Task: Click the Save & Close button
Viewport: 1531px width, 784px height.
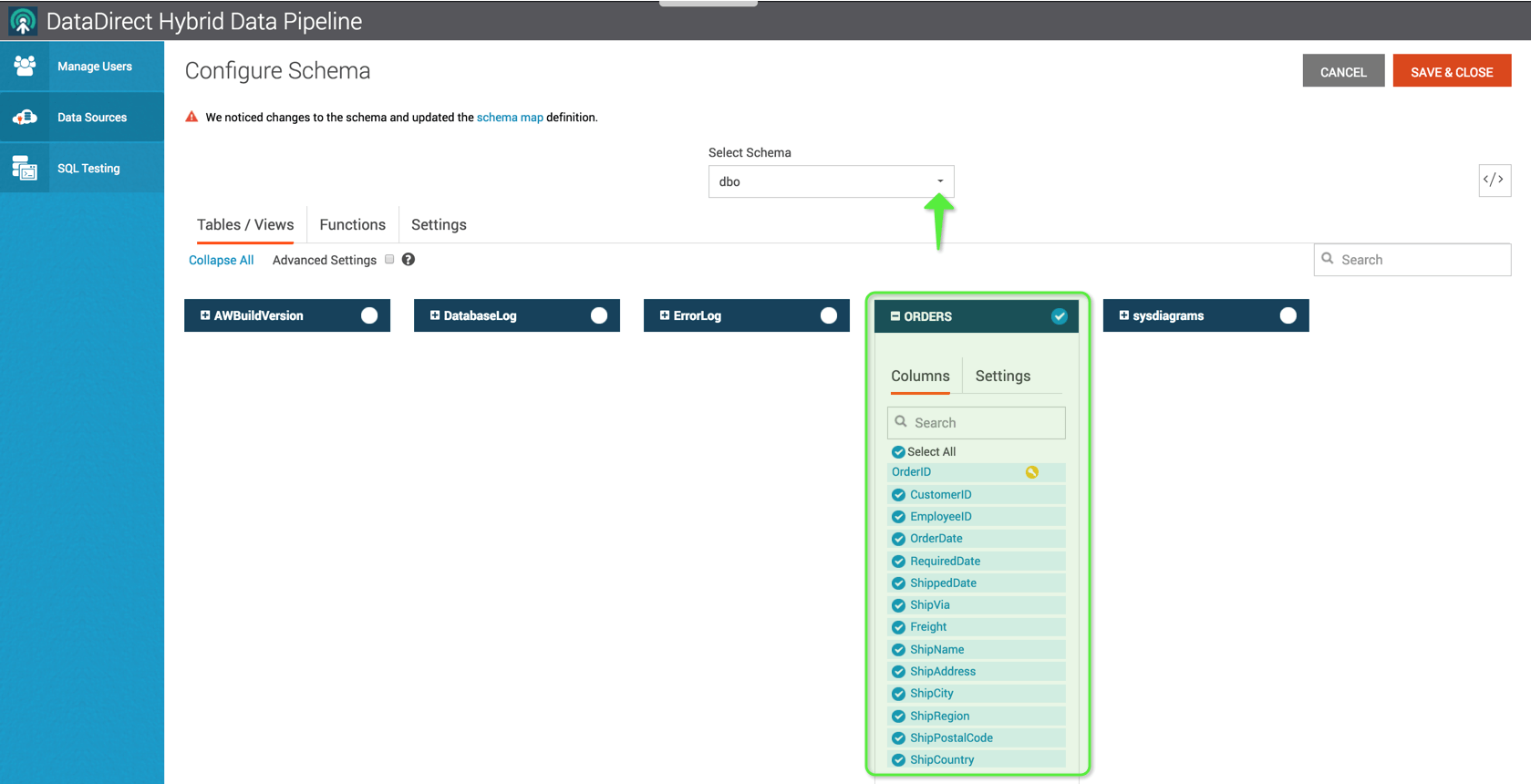Action: [x=1451, y=72]
